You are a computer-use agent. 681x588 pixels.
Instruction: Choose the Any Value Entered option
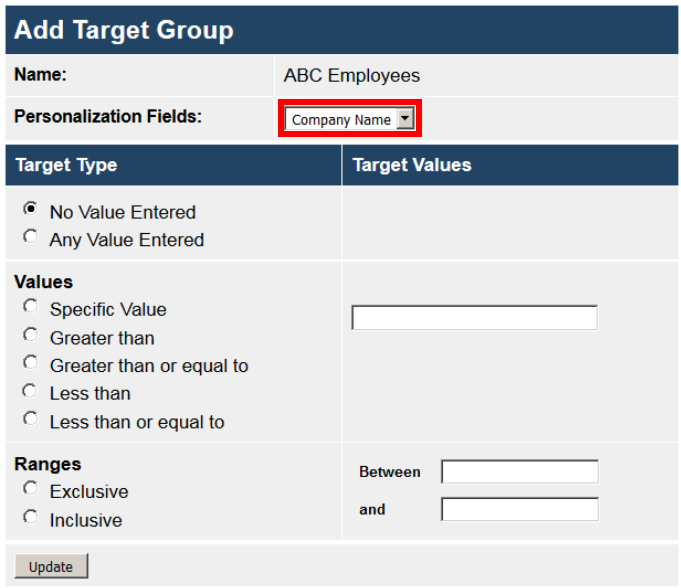[x=31, y=237]
